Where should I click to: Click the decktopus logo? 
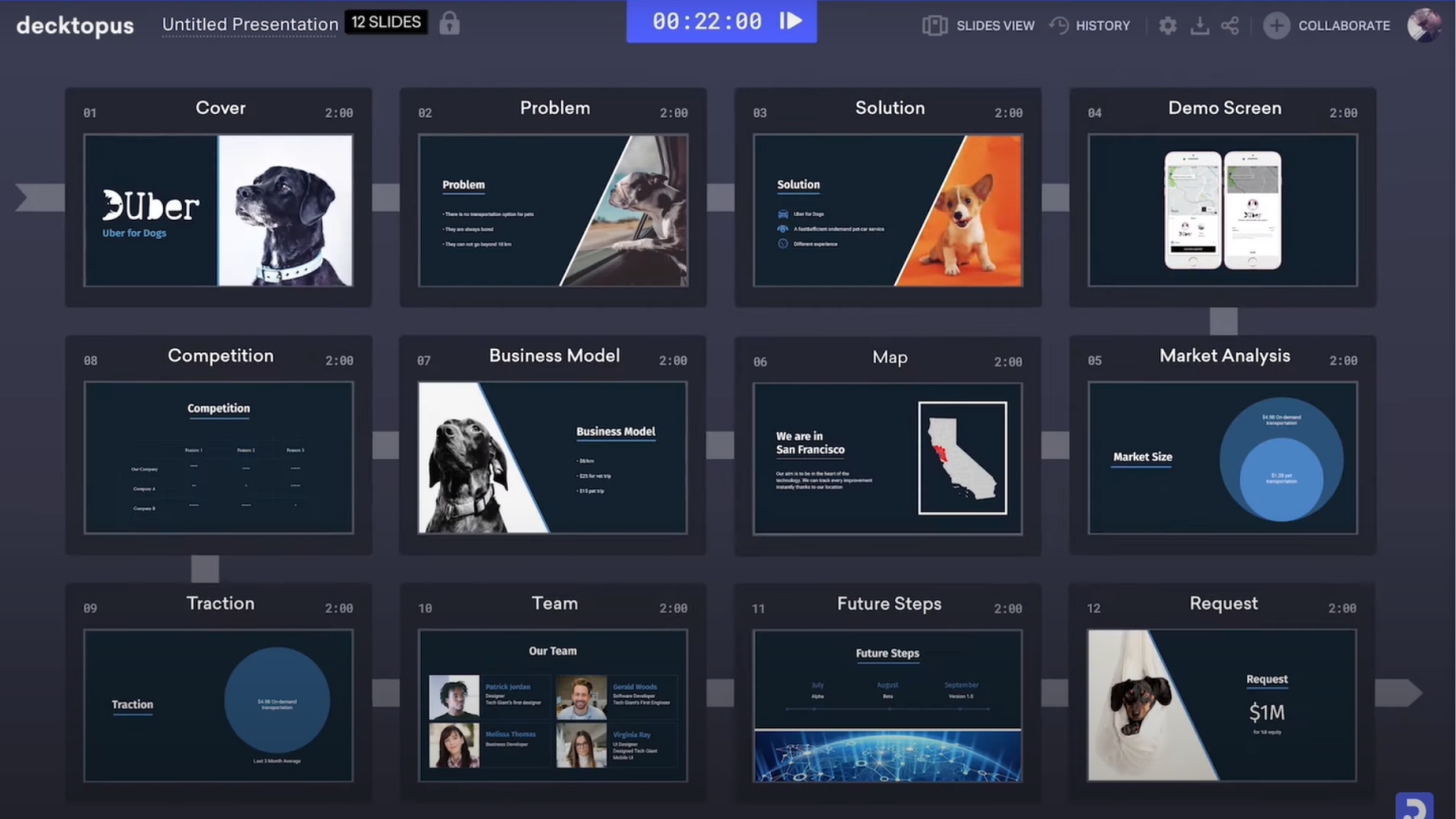point(74,26)
